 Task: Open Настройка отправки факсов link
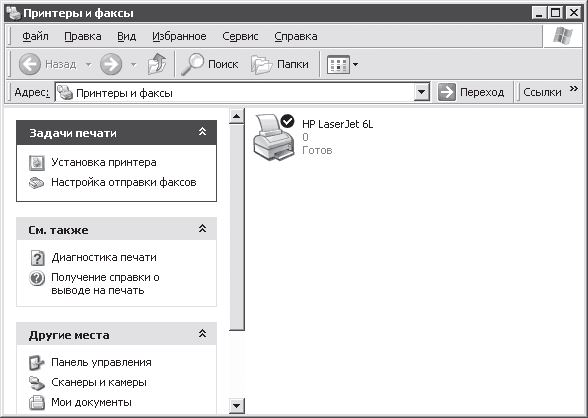click(124, 183)
